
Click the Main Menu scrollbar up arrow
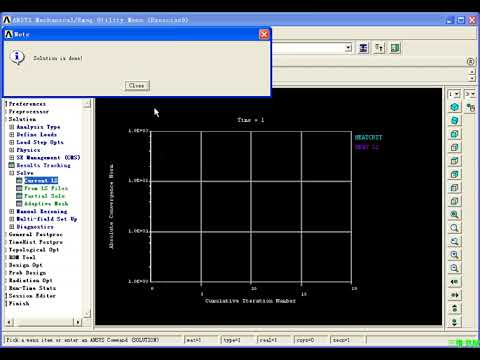[87, 104]
